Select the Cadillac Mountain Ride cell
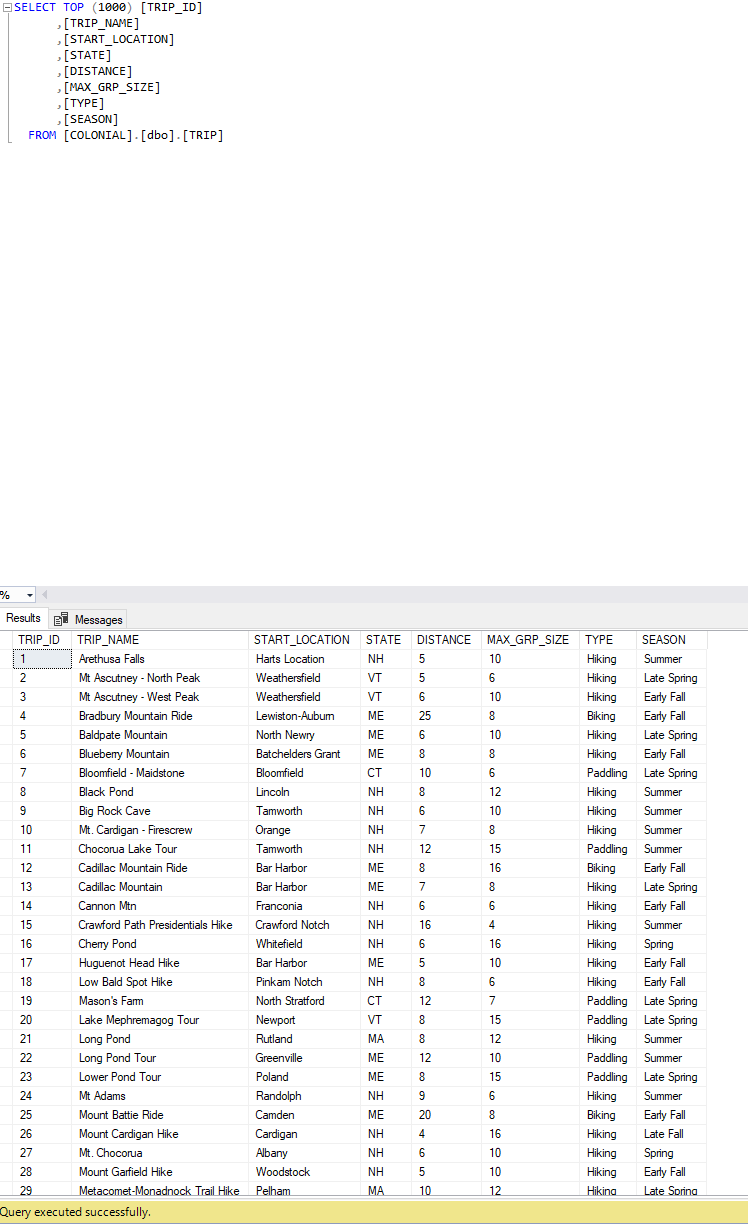Viewport: 748px width, 1224px height. [x=161, y=868]
